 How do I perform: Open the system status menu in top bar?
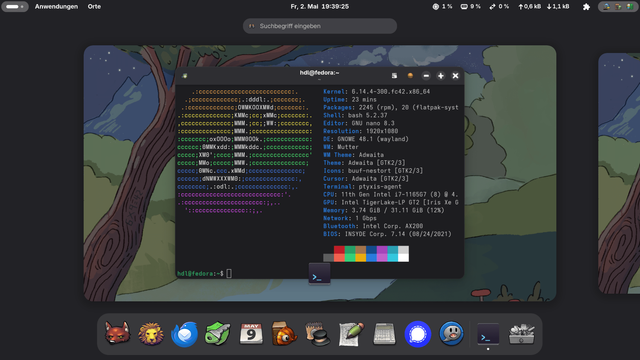coord(618,7)
